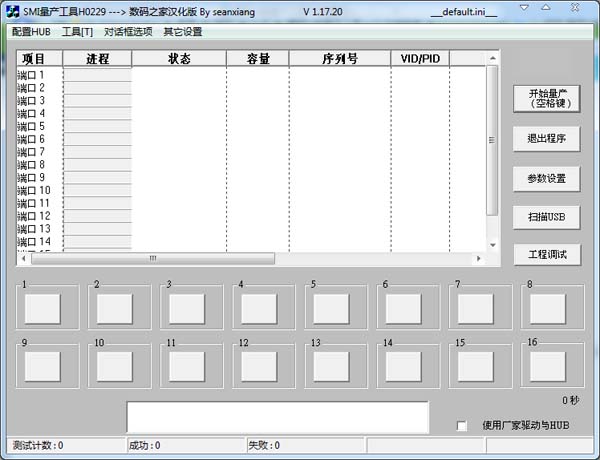Open the 工具[T] menu
600x460 pixels.
(78, 32)
